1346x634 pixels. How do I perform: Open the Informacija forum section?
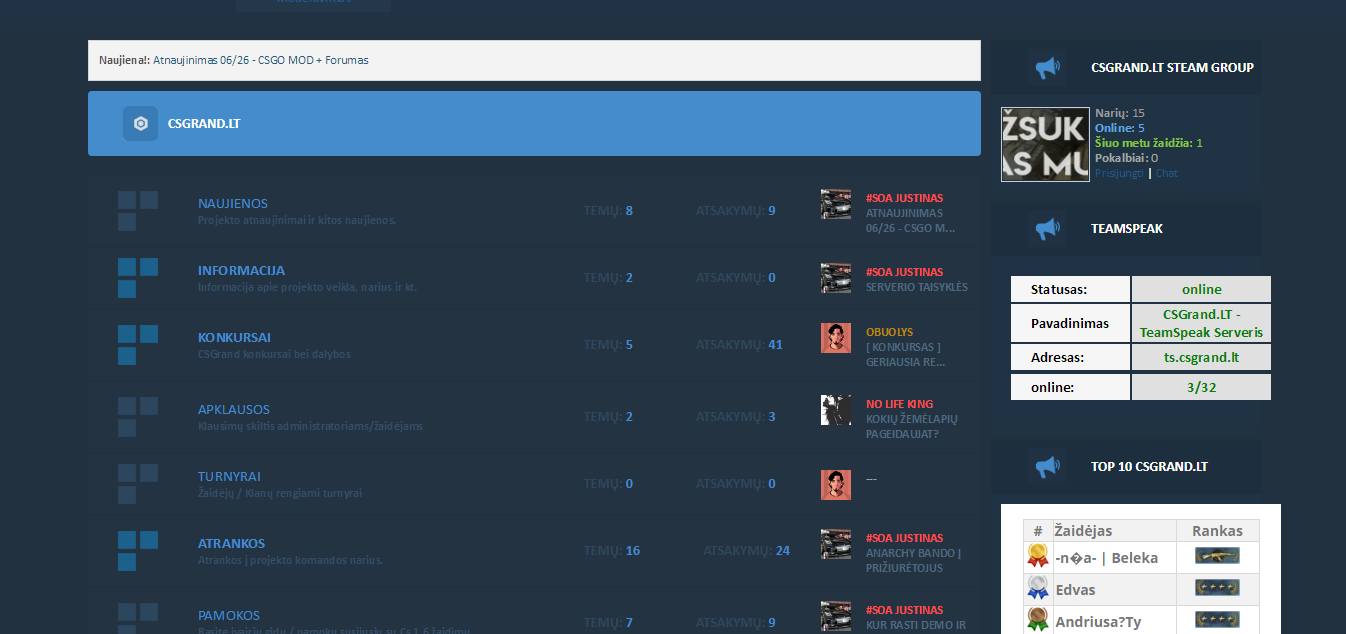point(241,271)
